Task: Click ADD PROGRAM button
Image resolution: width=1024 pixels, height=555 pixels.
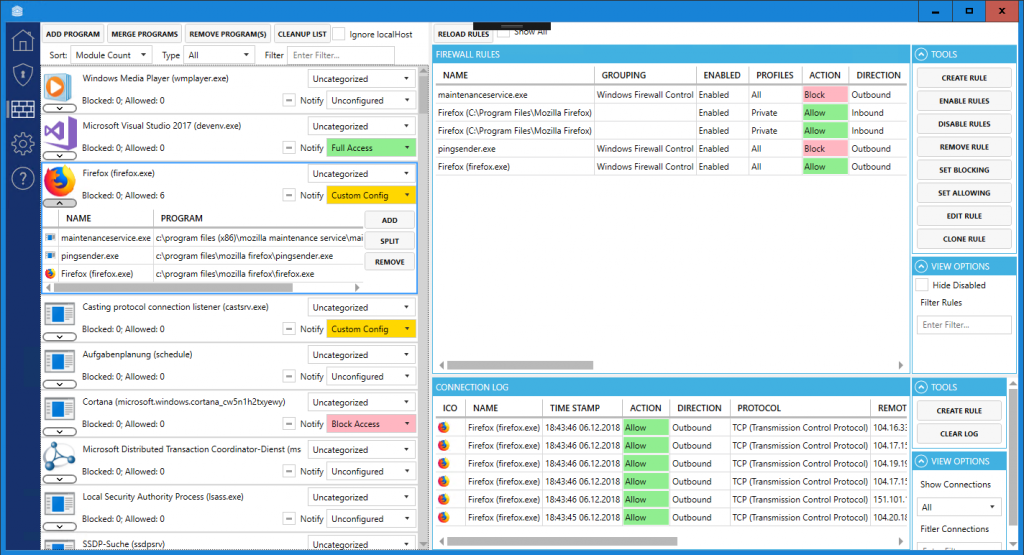Action: tap(73, 34)
